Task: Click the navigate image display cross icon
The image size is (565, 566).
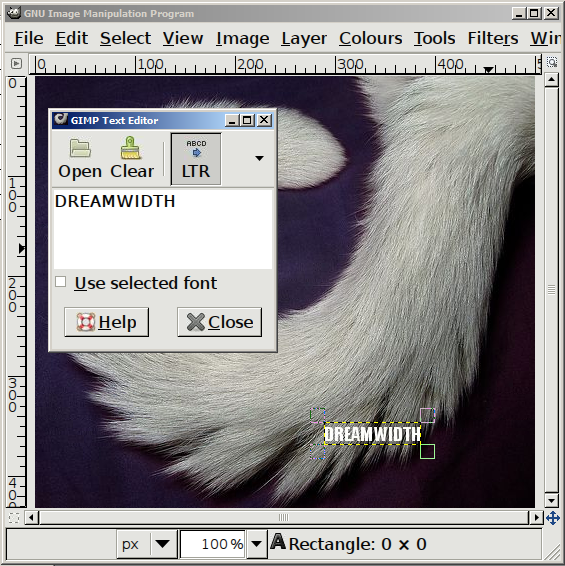Action: coord(553,518)
